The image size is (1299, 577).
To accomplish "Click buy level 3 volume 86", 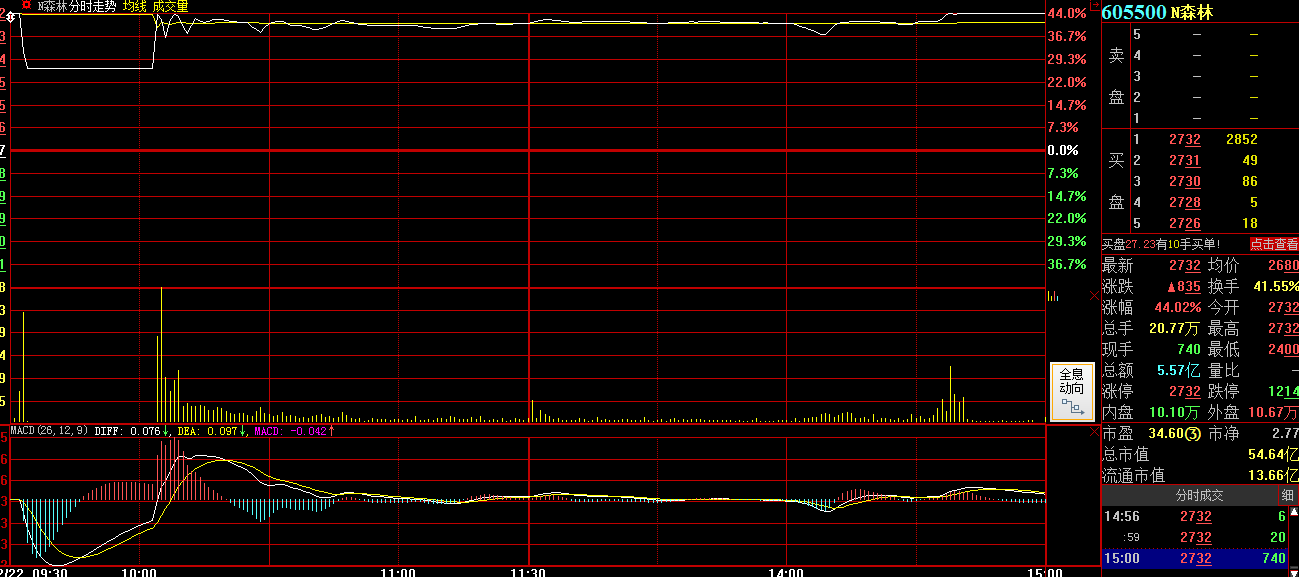I will click(1250, 182).
